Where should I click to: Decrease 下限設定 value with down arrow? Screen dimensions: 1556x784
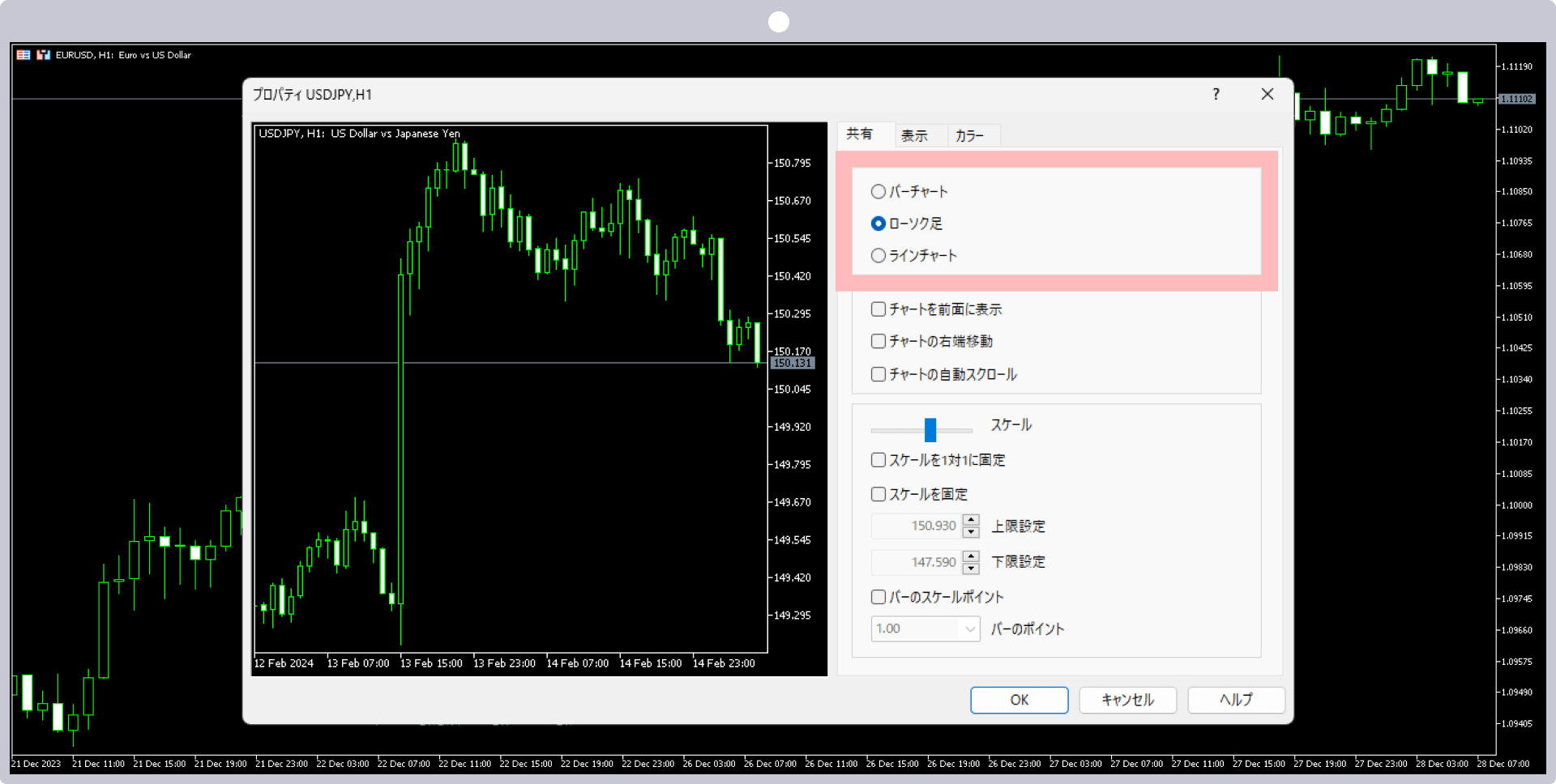[x=971, y=568]
